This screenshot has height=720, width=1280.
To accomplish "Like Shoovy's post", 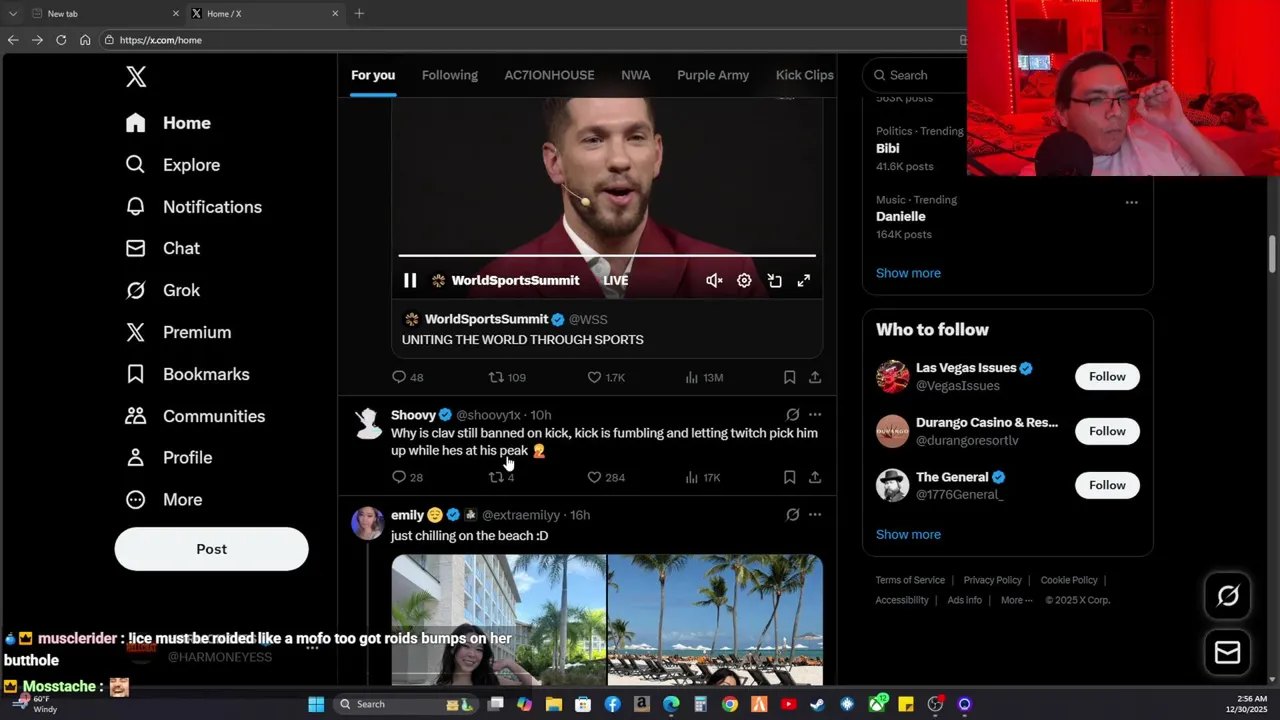I will (x=606, y=477).
